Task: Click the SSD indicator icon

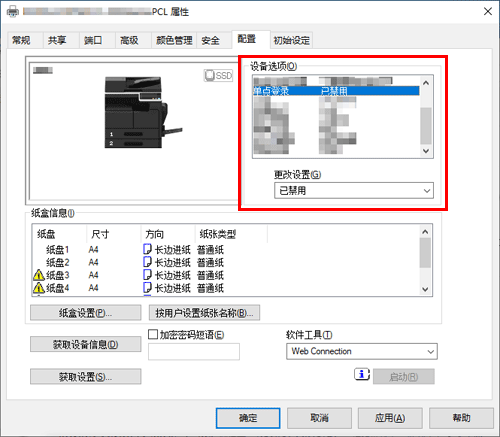Action: (218, 75)
